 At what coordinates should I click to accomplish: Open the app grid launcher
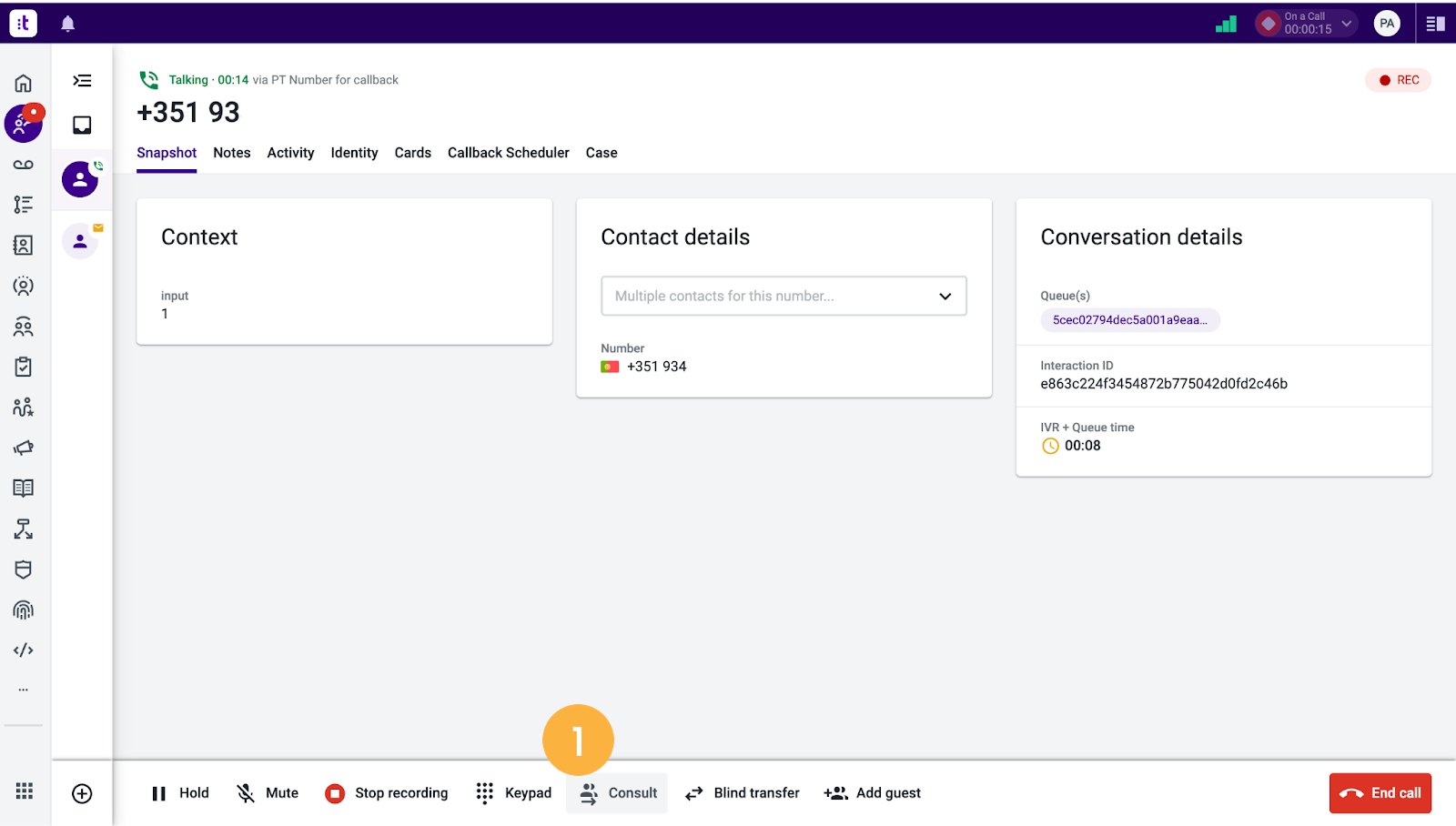[x=25, y=791]
